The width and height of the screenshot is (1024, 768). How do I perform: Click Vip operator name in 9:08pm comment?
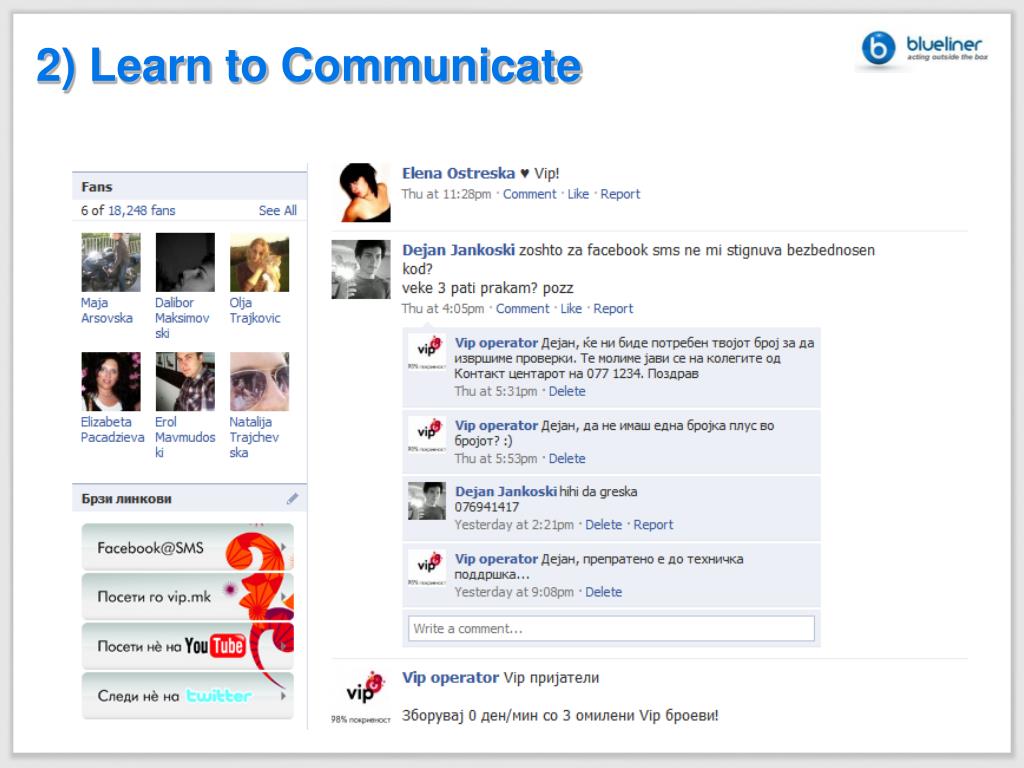496,559
